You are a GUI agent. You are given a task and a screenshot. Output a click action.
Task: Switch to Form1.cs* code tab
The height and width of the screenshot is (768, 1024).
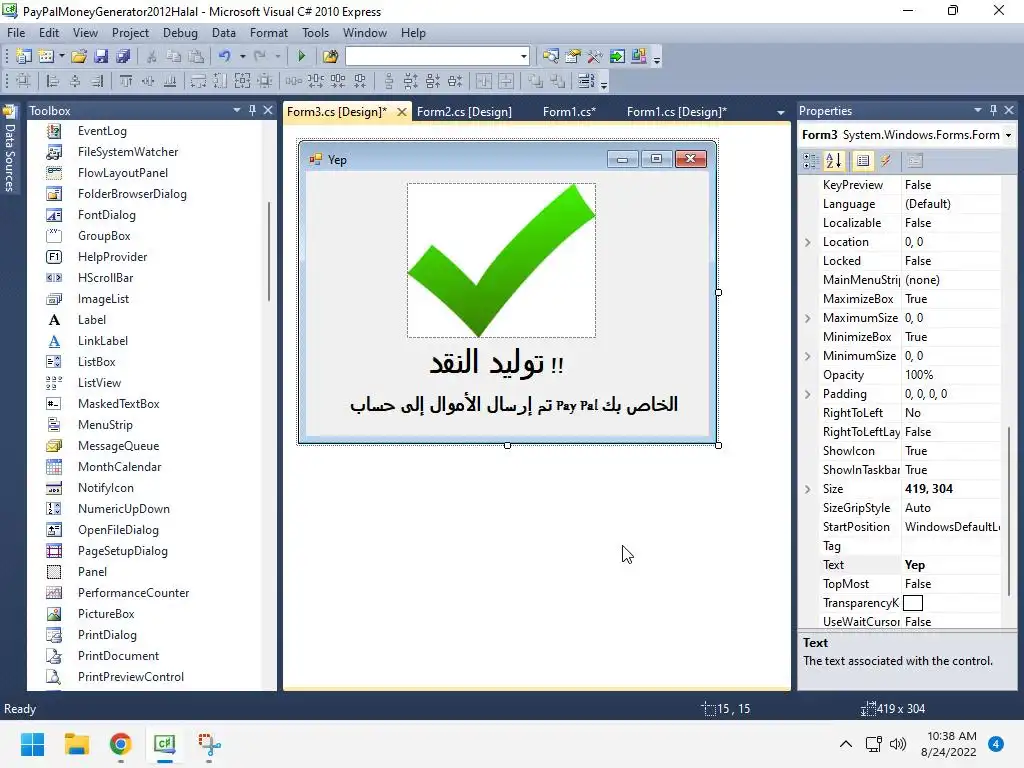click(x=569, y=112)
